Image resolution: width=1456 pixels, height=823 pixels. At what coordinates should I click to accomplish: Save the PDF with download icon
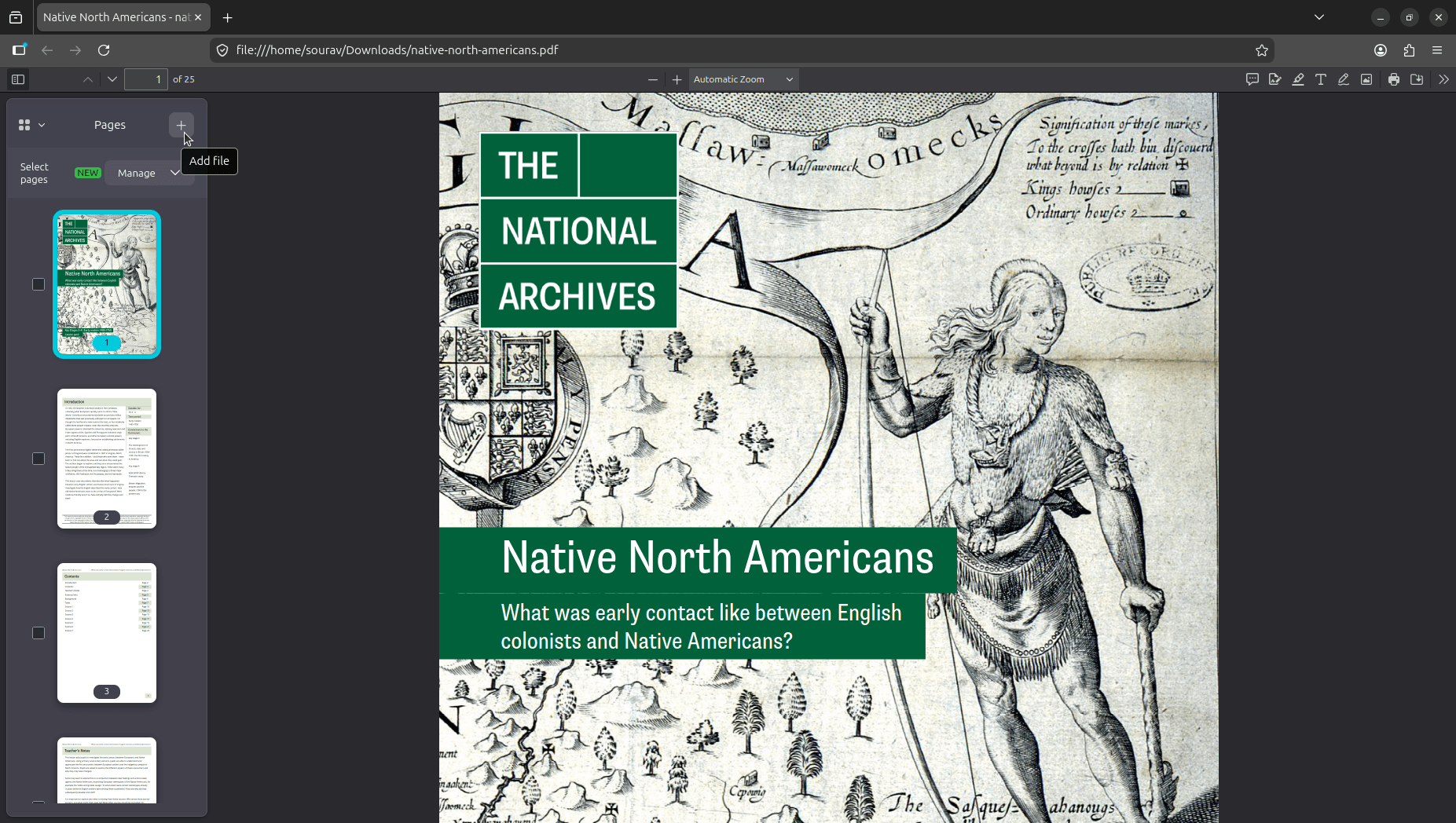point(1417,79)
